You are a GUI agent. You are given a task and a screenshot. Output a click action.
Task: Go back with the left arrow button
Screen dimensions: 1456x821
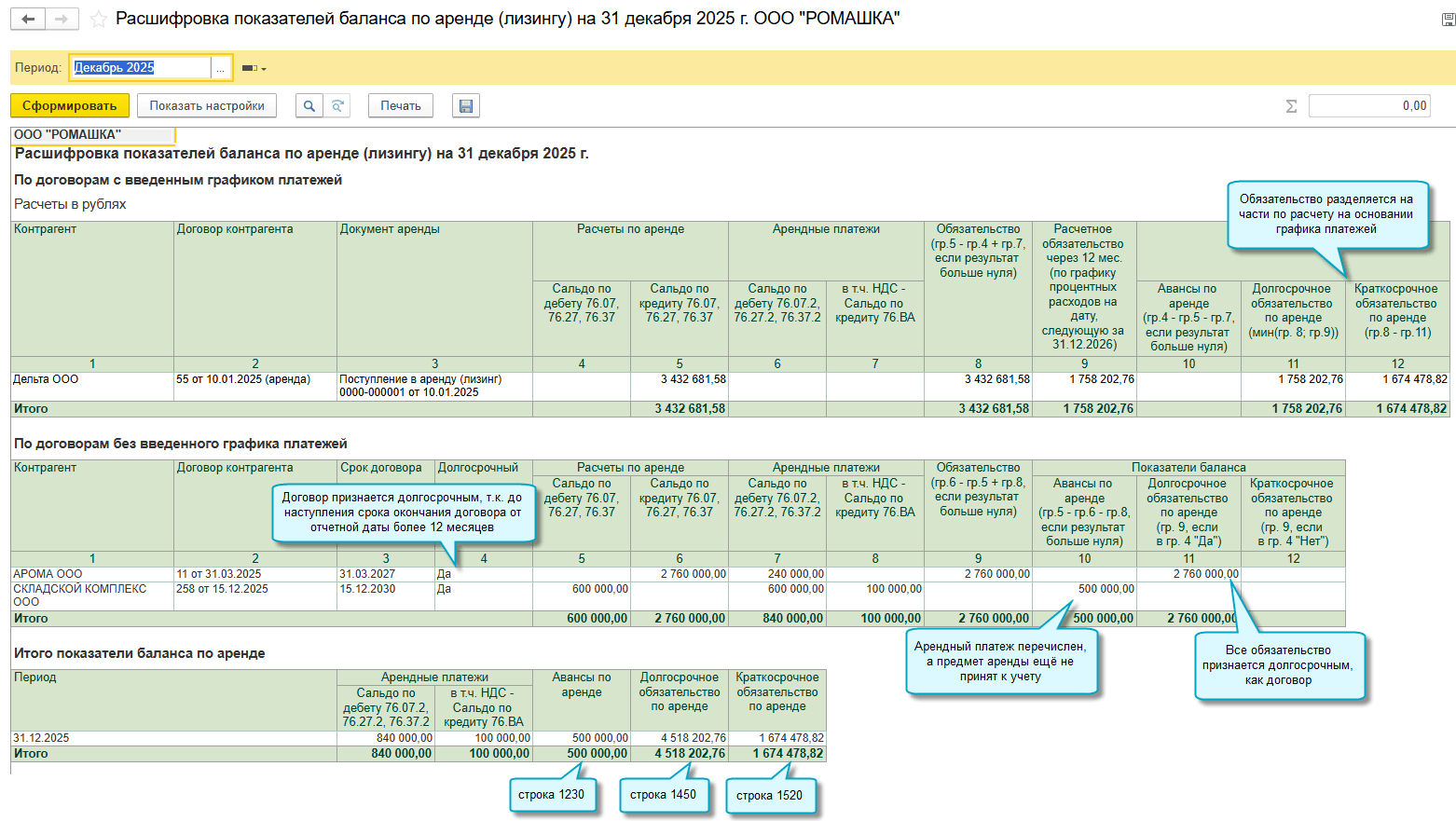point(28,19)
